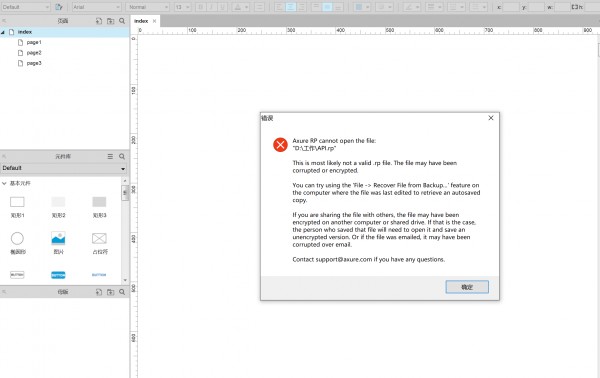The image size is (600, 378).
Task: Open the widget library options menu icon
Action: click(x=110, y=156)
